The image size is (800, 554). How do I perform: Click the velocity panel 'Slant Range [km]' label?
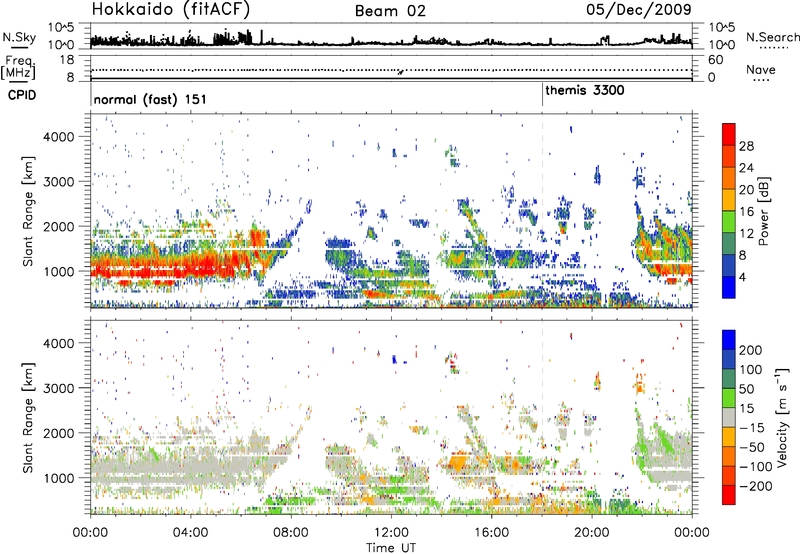(28, 417)
